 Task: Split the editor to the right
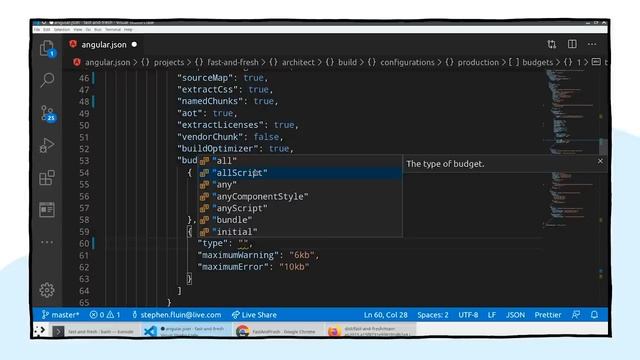click(x=572, y=44)
